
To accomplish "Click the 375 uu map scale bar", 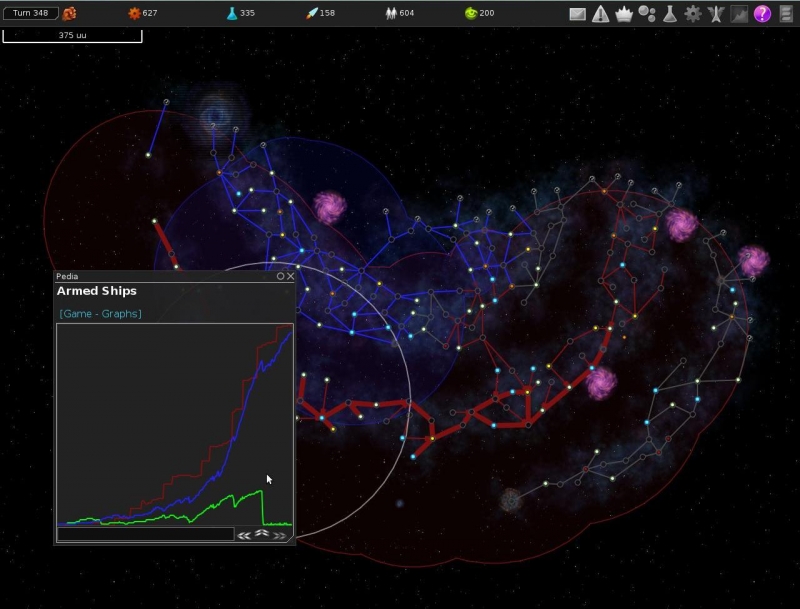I will [72, 36].
